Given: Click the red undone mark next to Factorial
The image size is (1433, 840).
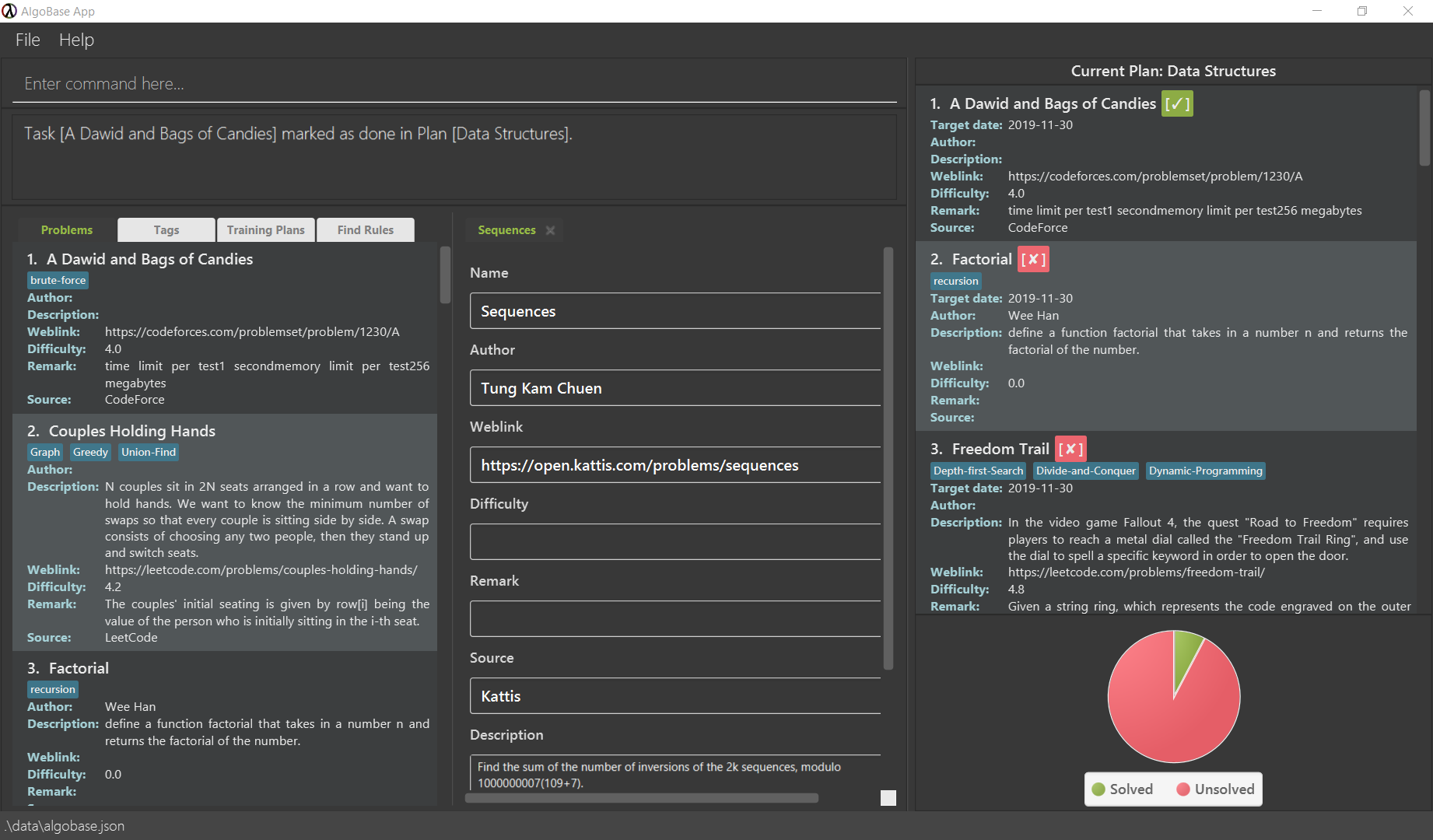Looking at the screenshot, I should [x=1033, y=259].
